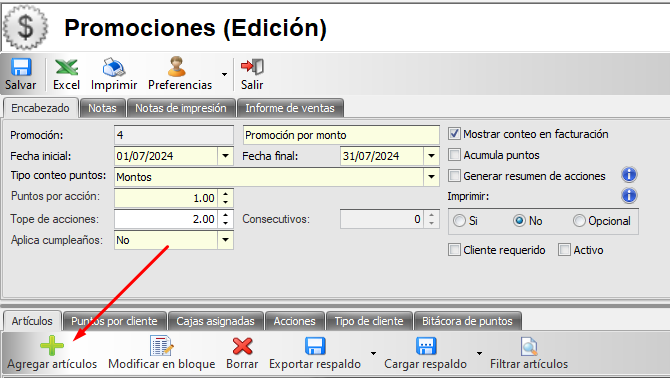The width and height of the screenshot is (670, 378).
Task: Enable Acumula puntos checkbox
Action: 454,155
